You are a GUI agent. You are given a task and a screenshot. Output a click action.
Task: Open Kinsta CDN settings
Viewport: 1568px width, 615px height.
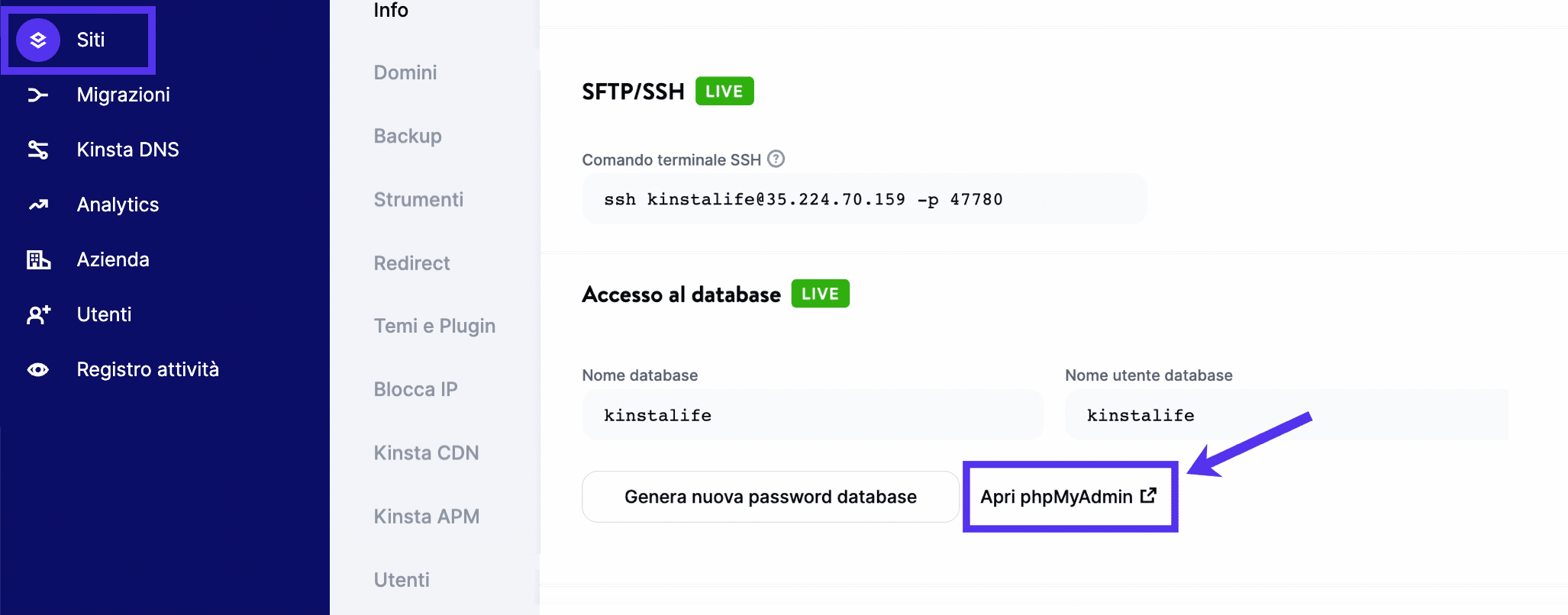[x=426, y=452]
